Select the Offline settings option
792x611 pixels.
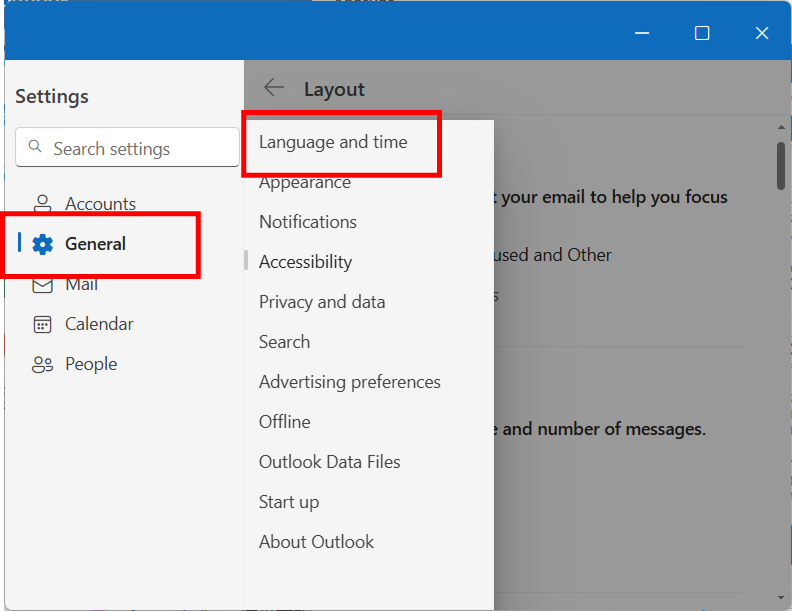pos(285,422)
